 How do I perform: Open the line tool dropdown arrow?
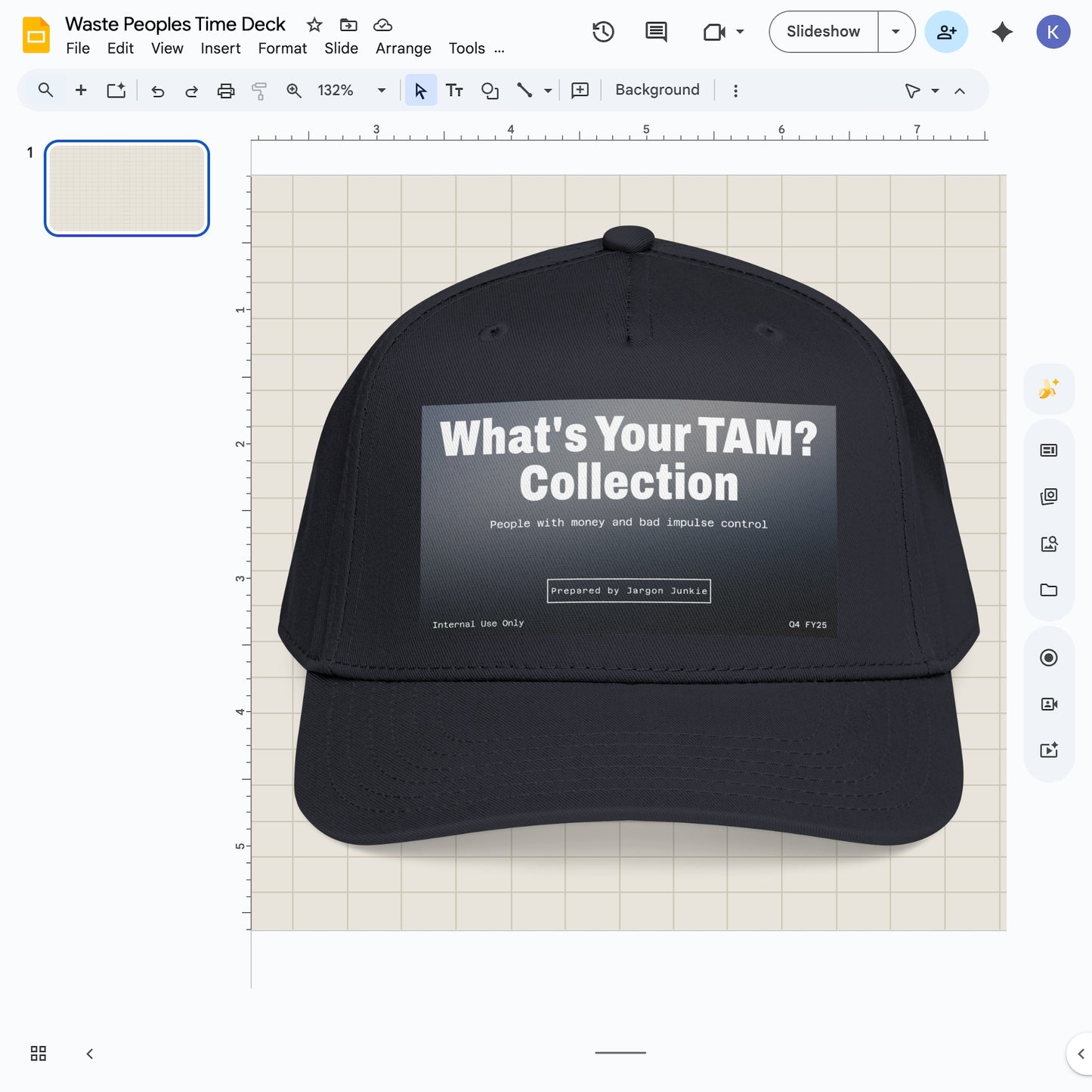[x=546, y=90]
